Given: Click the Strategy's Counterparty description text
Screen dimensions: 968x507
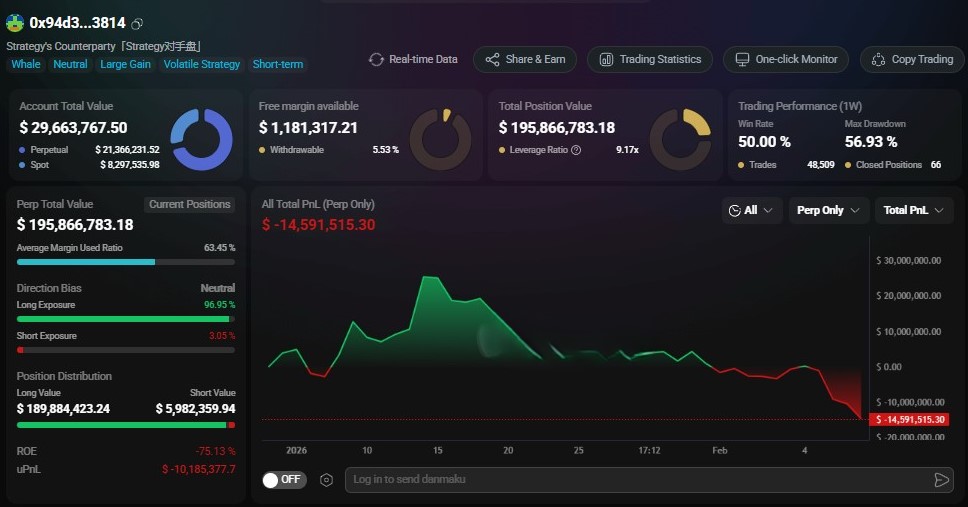Looking at the screenshot, I should 104,46.
